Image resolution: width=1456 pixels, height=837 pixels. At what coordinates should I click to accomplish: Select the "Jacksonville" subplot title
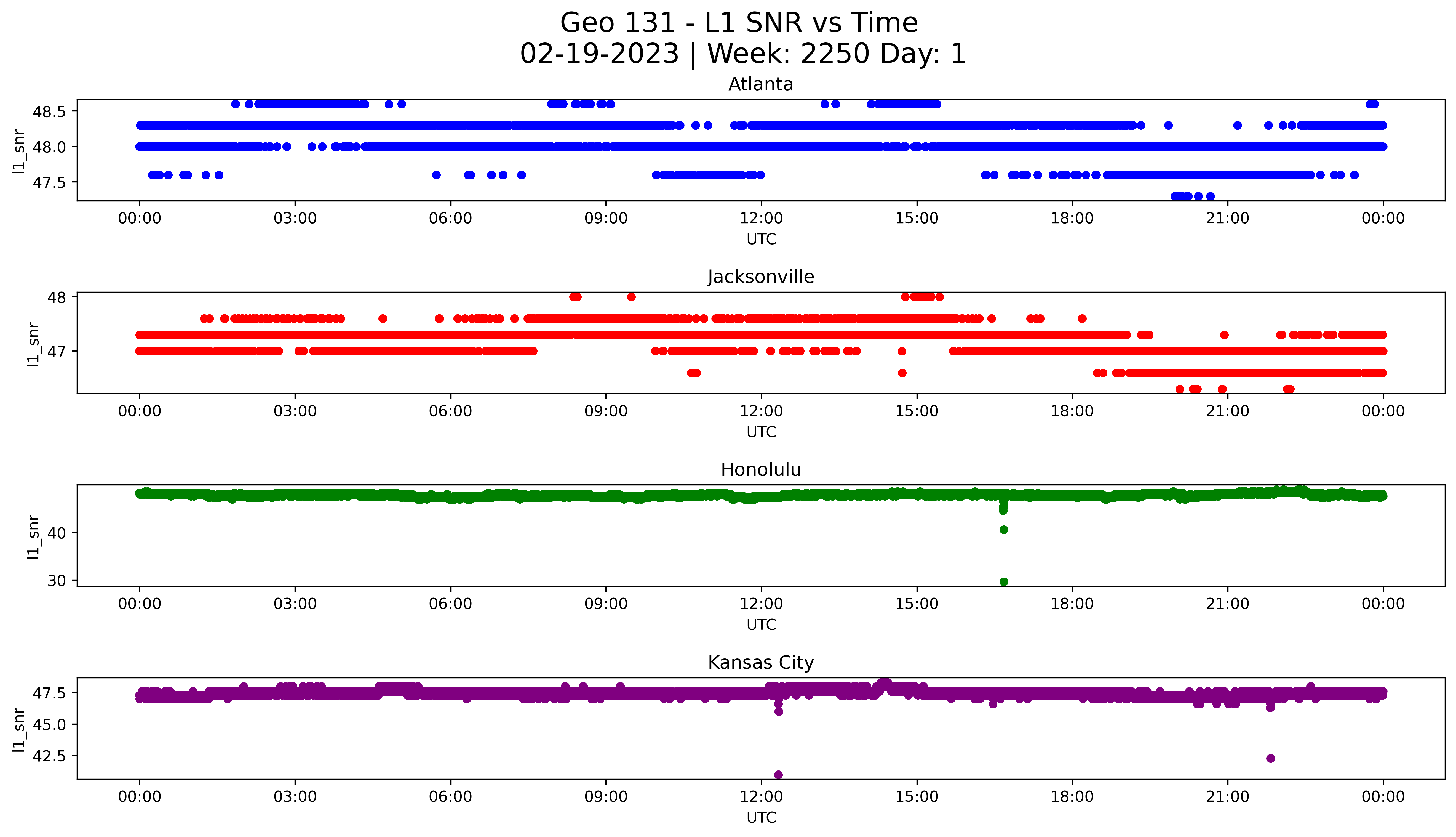tap(760, 277)
